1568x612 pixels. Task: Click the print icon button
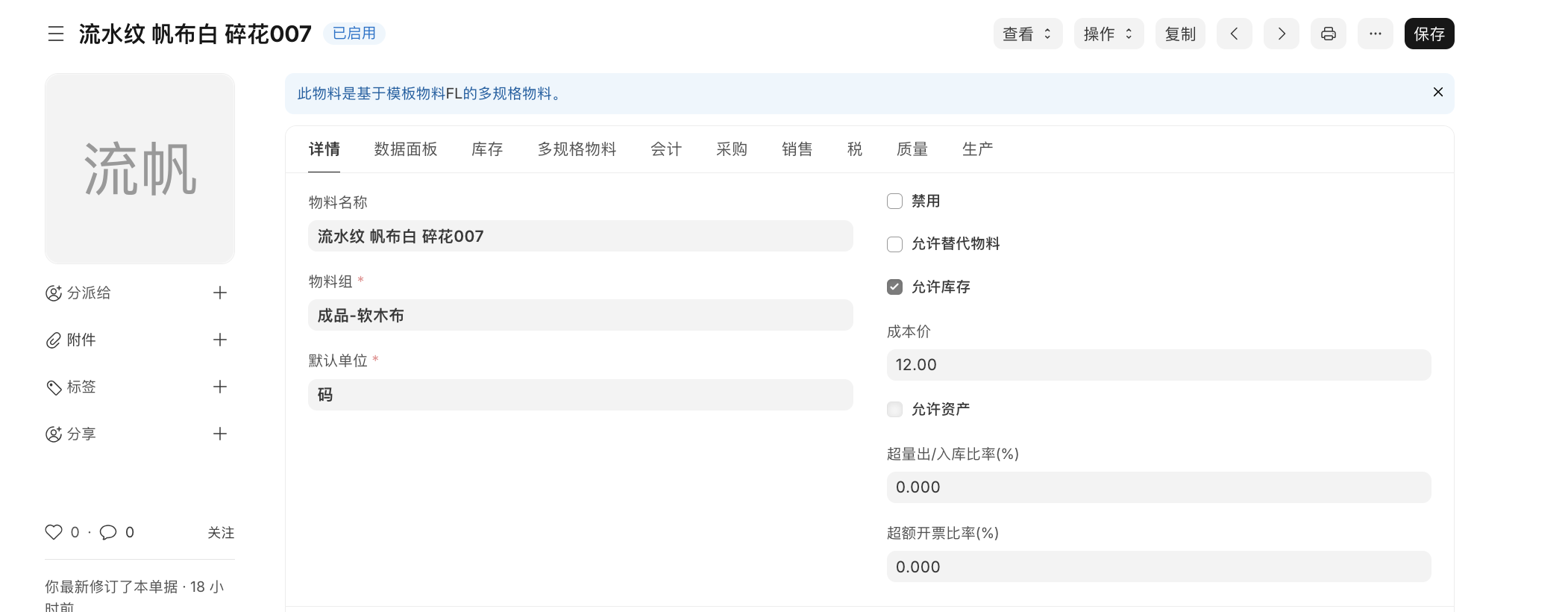[1328, 34]
